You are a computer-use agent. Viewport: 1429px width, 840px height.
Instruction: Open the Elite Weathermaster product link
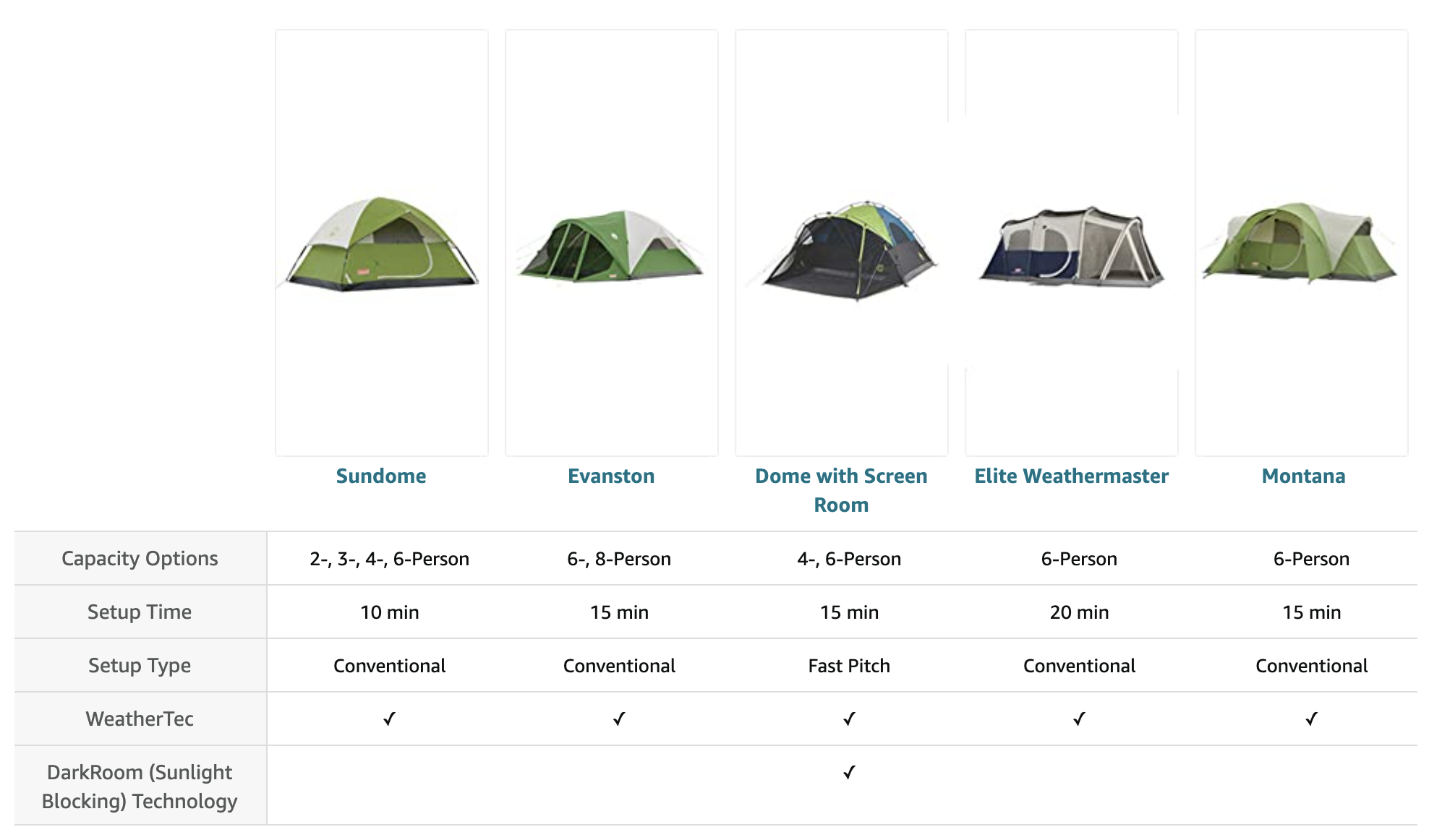1071,476
